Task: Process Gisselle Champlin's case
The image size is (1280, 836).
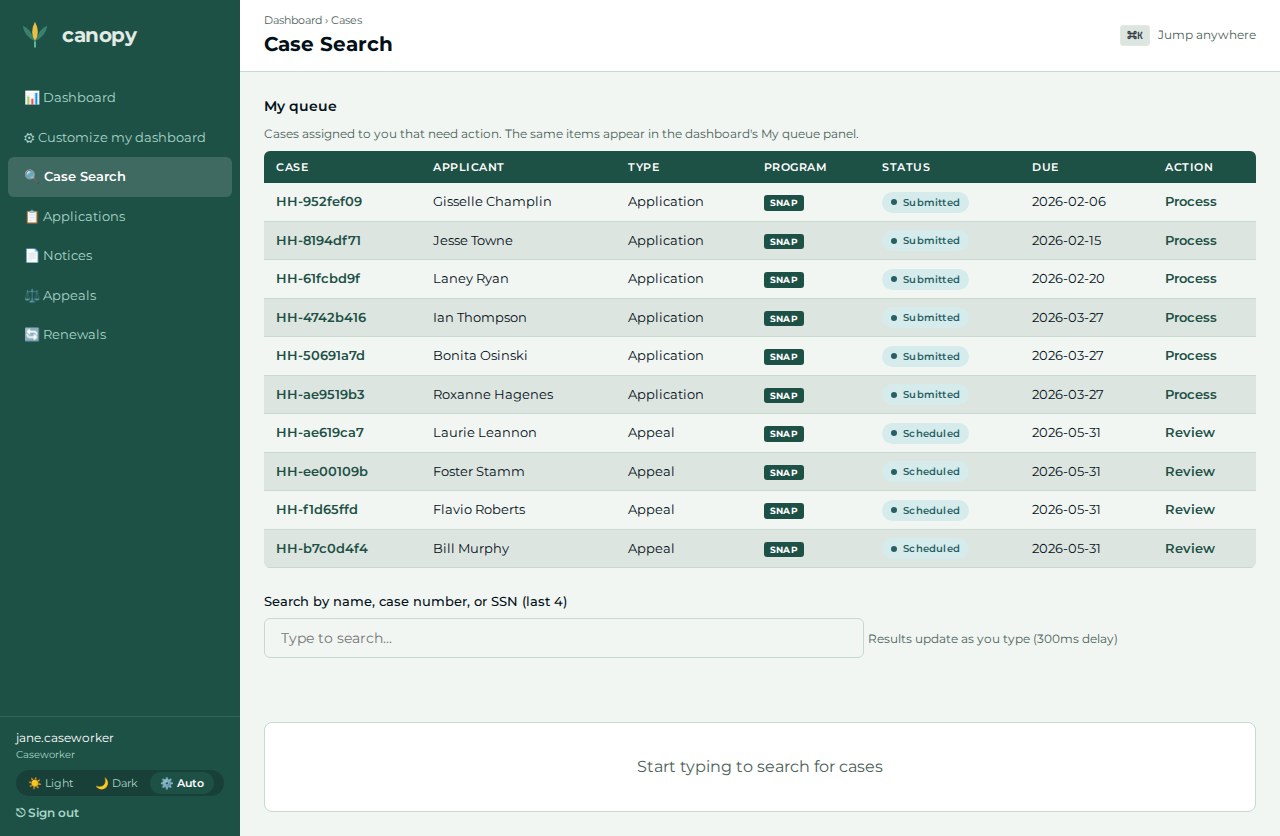Action: point(1191,202)
